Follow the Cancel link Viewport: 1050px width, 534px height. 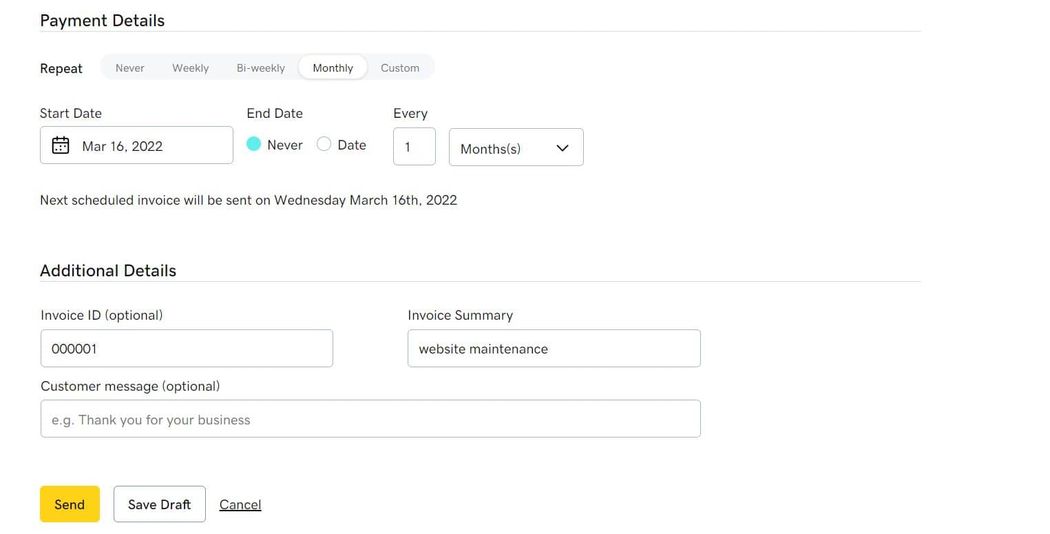[x=240, y=505]
